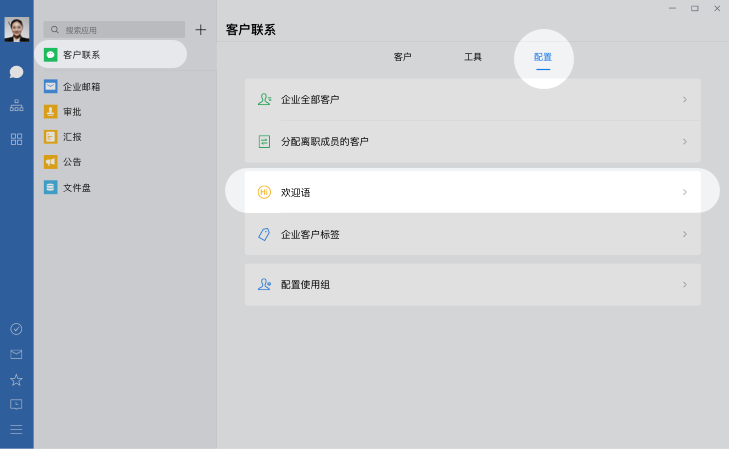
Task: Switch to the 工具 tab
Action: pyautogui.click(x=473, y=57)
